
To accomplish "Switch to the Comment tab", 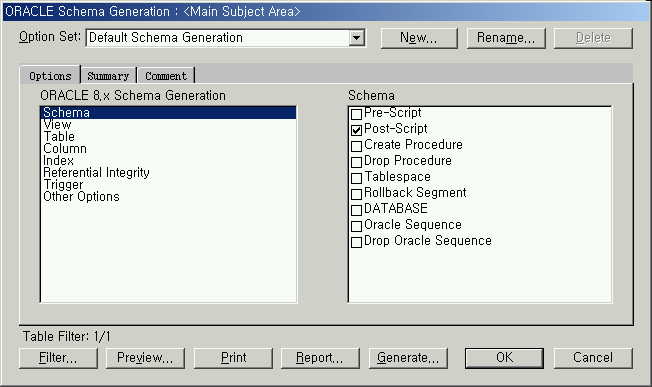I will point(166,76).
